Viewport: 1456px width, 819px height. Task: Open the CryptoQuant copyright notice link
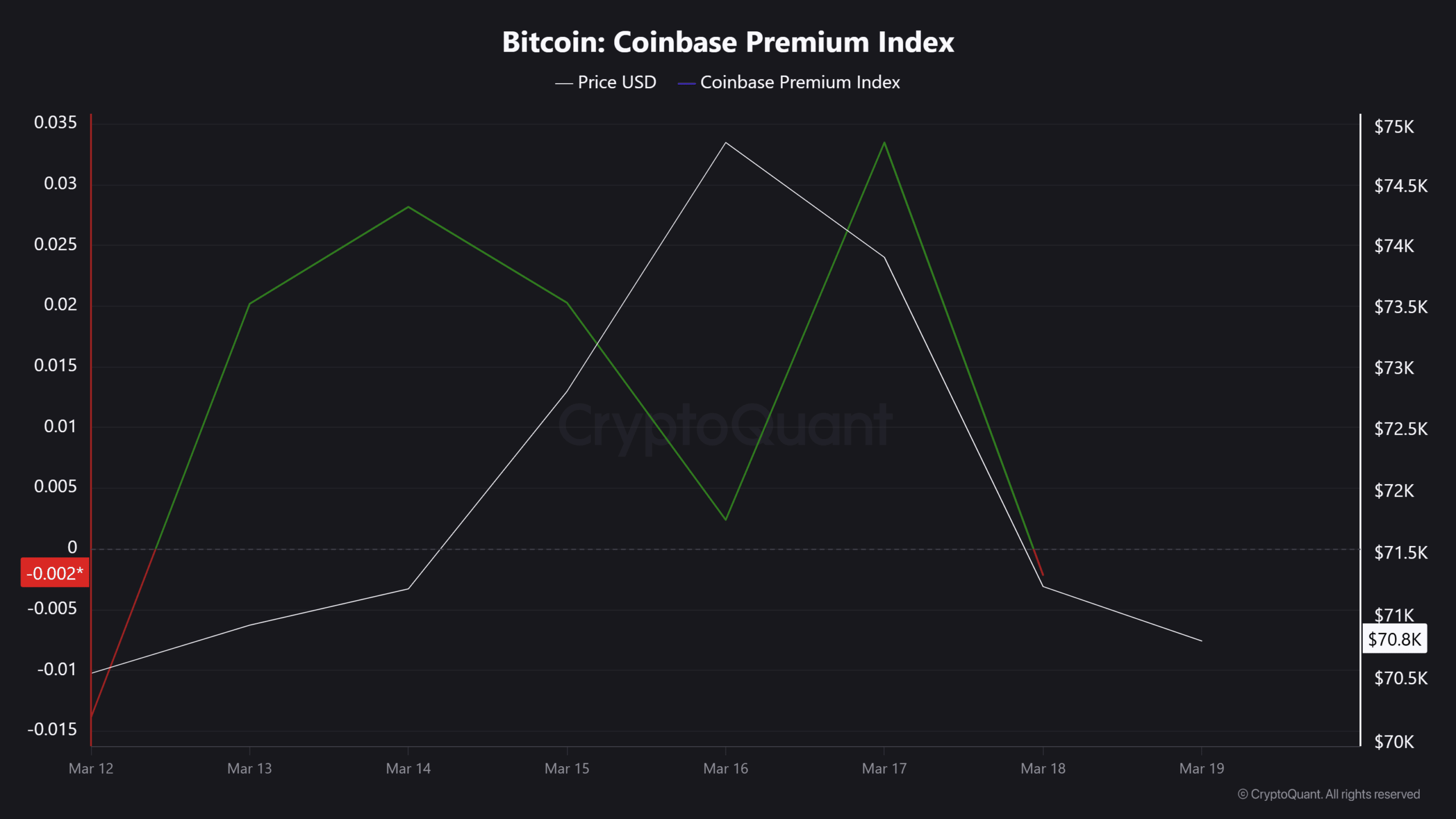[1329, 794]
